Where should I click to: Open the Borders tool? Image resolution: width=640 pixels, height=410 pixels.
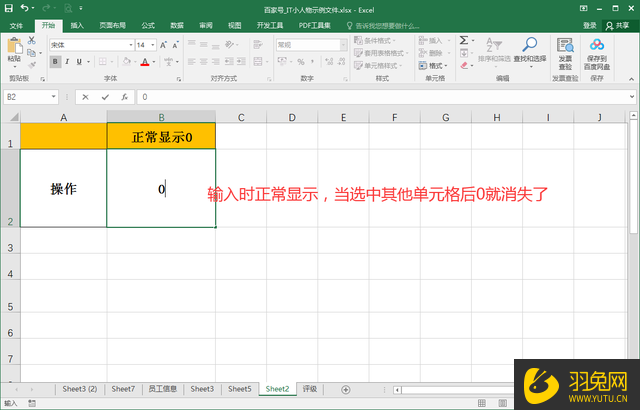coord(103,62)
